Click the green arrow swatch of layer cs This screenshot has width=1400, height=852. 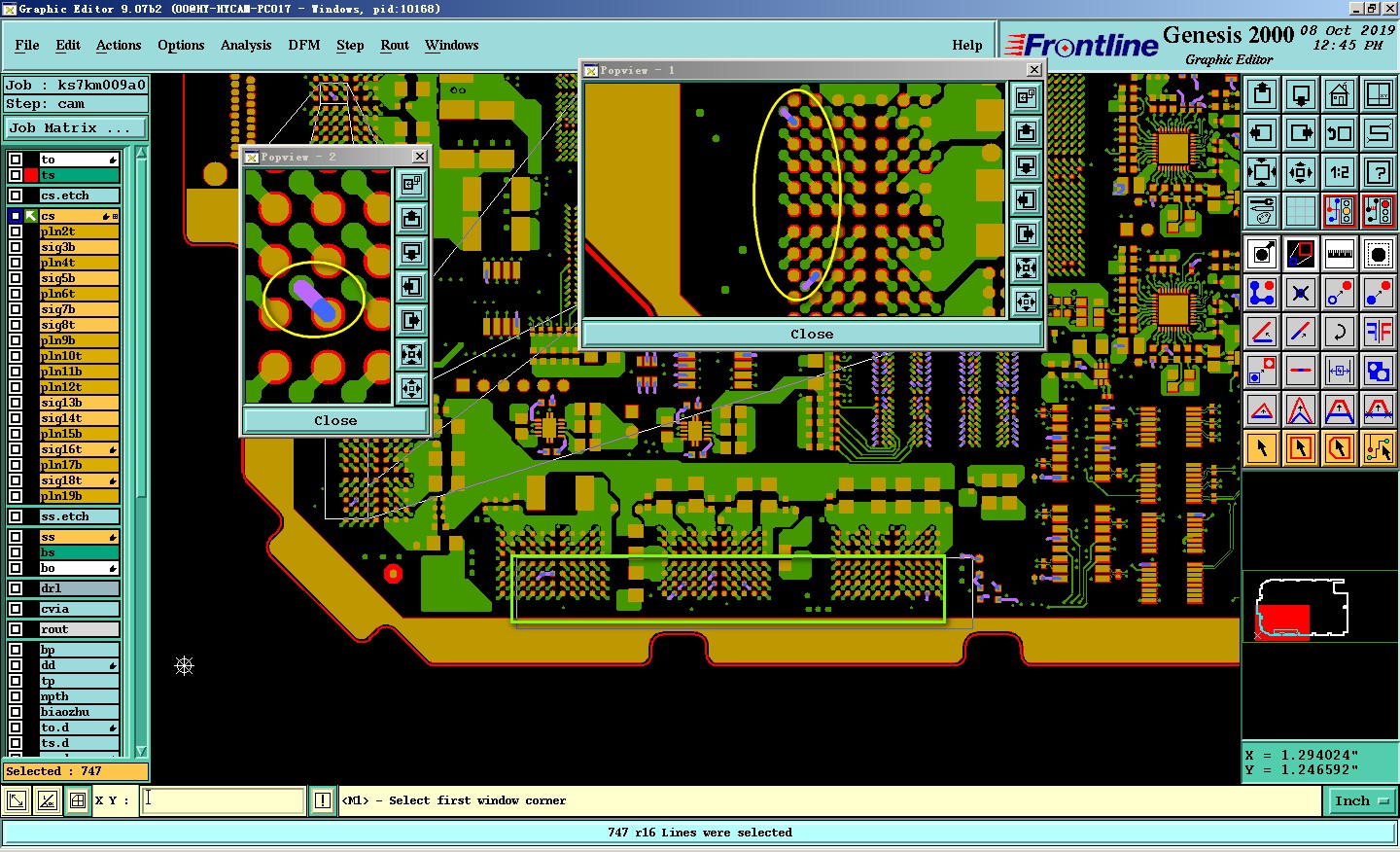point(31,216)
